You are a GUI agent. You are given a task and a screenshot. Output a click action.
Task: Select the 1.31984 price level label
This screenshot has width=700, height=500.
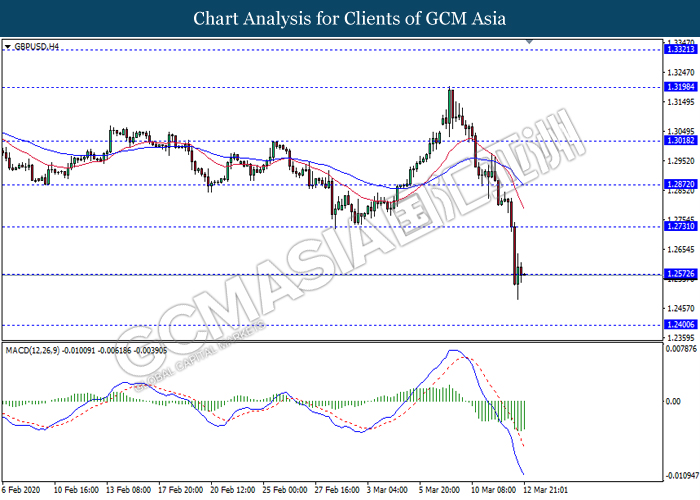(x=681, y=87)
